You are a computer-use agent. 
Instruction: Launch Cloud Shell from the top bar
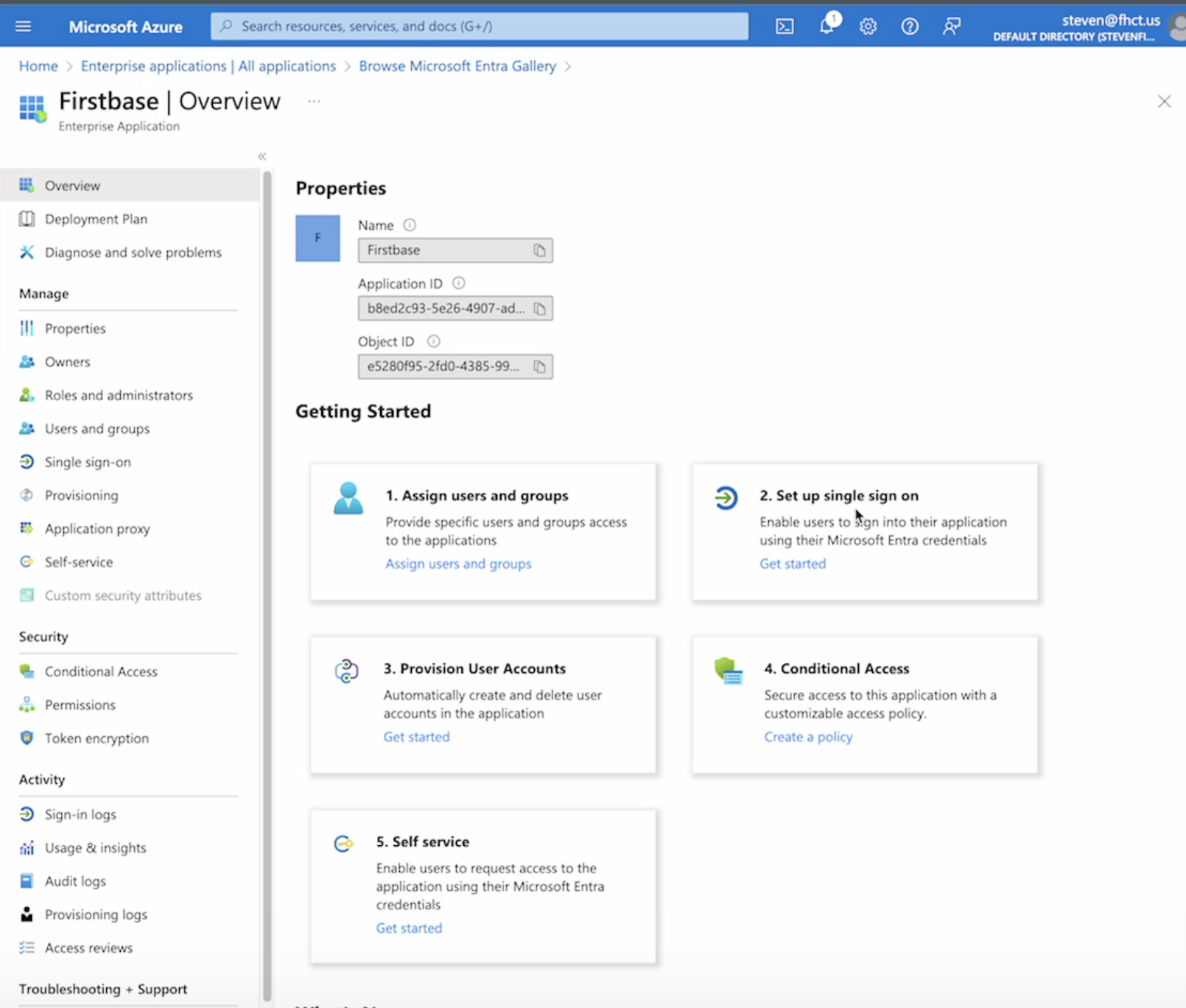(785, 27)
